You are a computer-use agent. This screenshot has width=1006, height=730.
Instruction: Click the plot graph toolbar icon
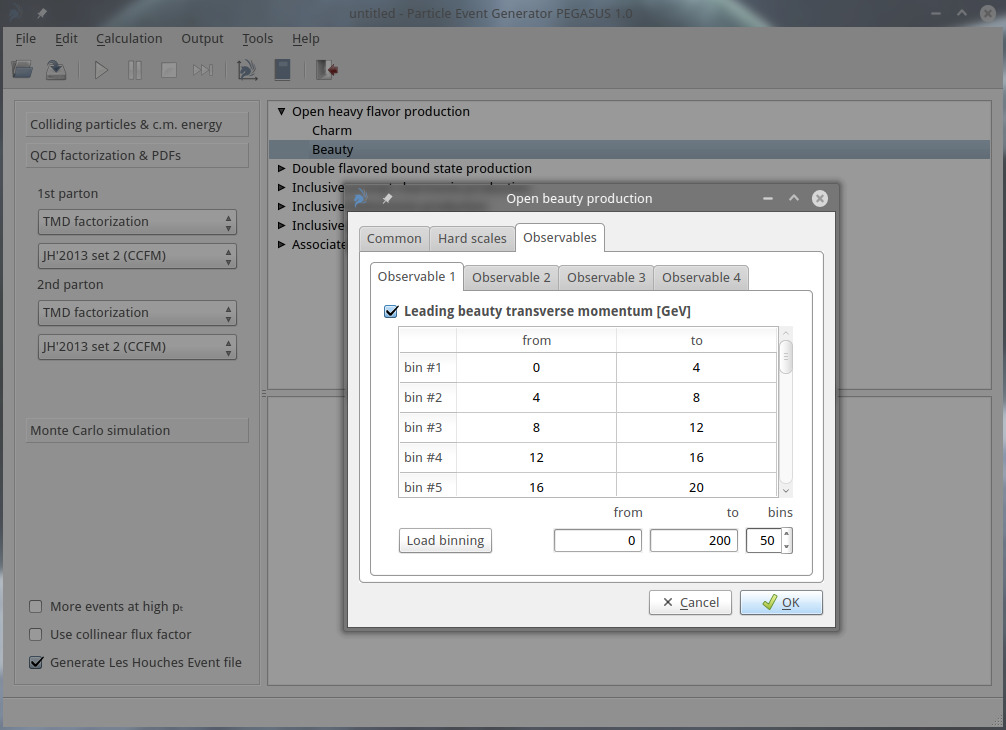tap(247, 70)
